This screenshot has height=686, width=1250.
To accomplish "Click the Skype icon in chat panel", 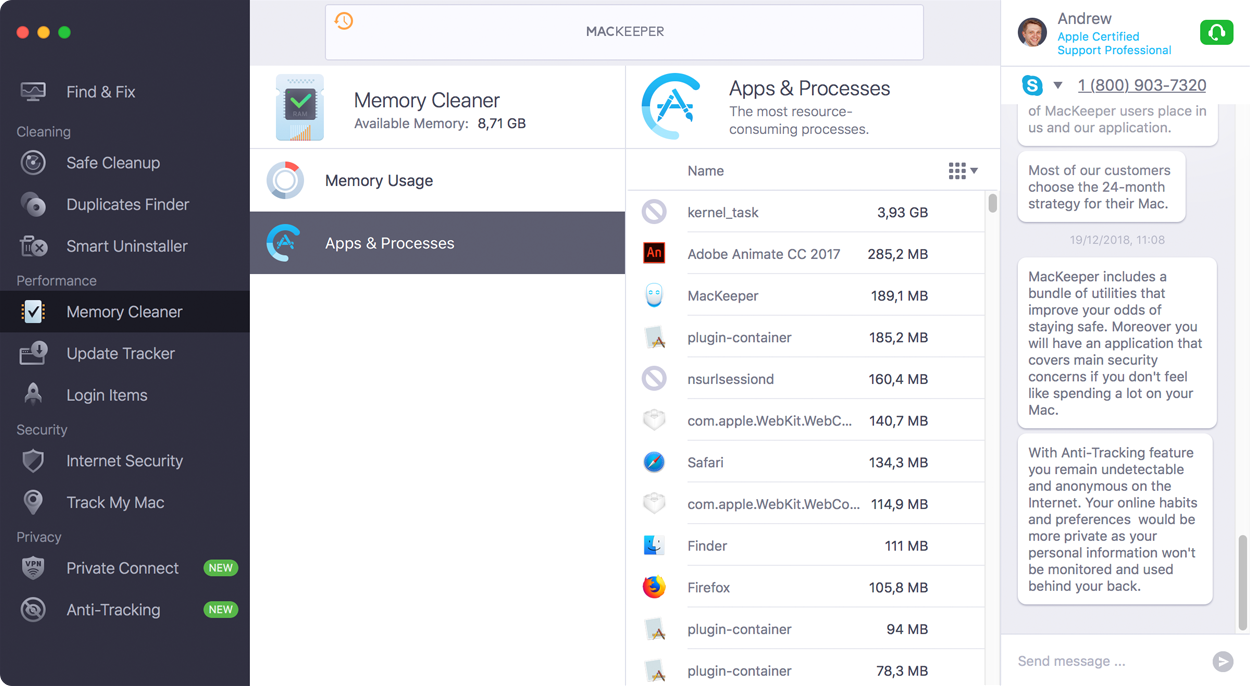I will point(1032,85).
